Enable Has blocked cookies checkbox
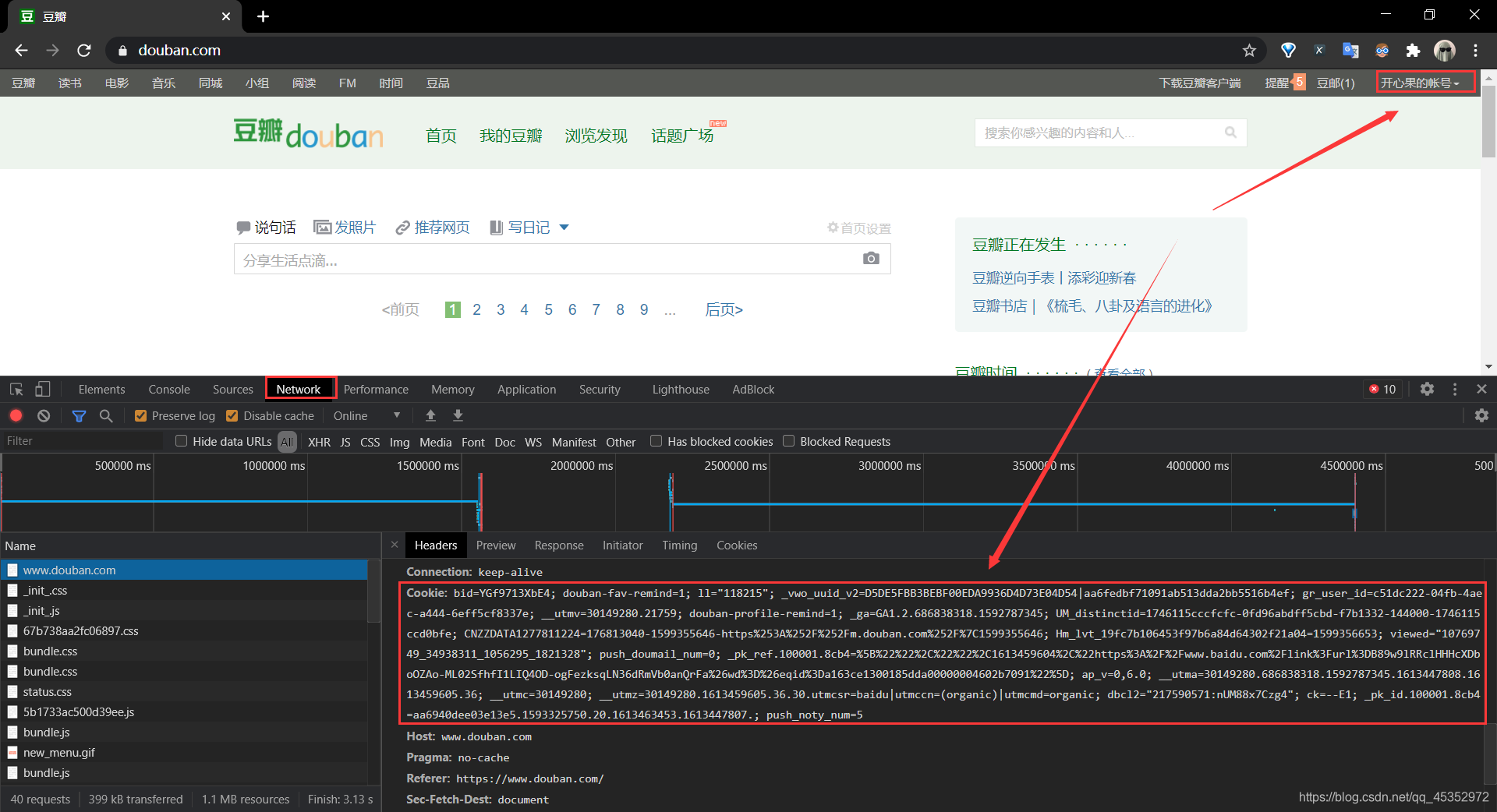1497x812 pixels. [656, 441]
